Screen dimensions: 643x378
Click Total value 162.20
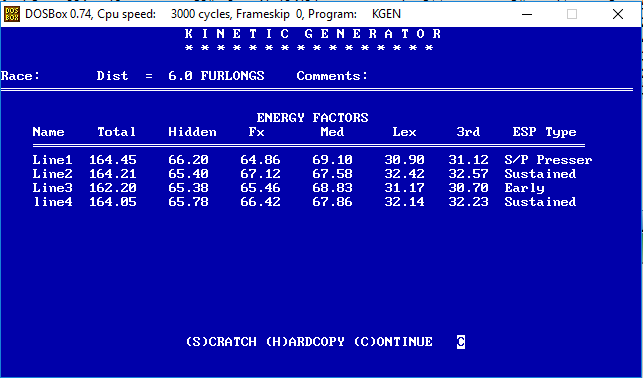pos(113,187)
